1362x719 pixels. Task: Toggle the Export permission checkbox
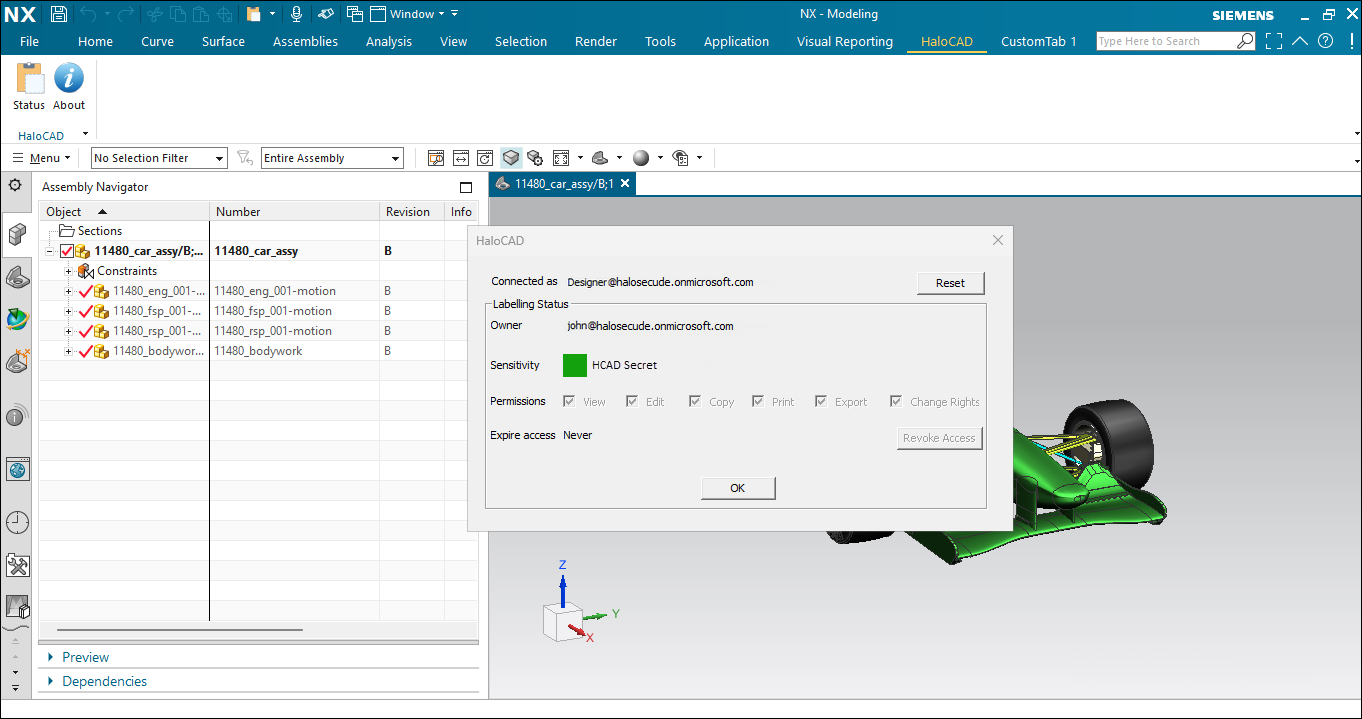pos(821,400)
